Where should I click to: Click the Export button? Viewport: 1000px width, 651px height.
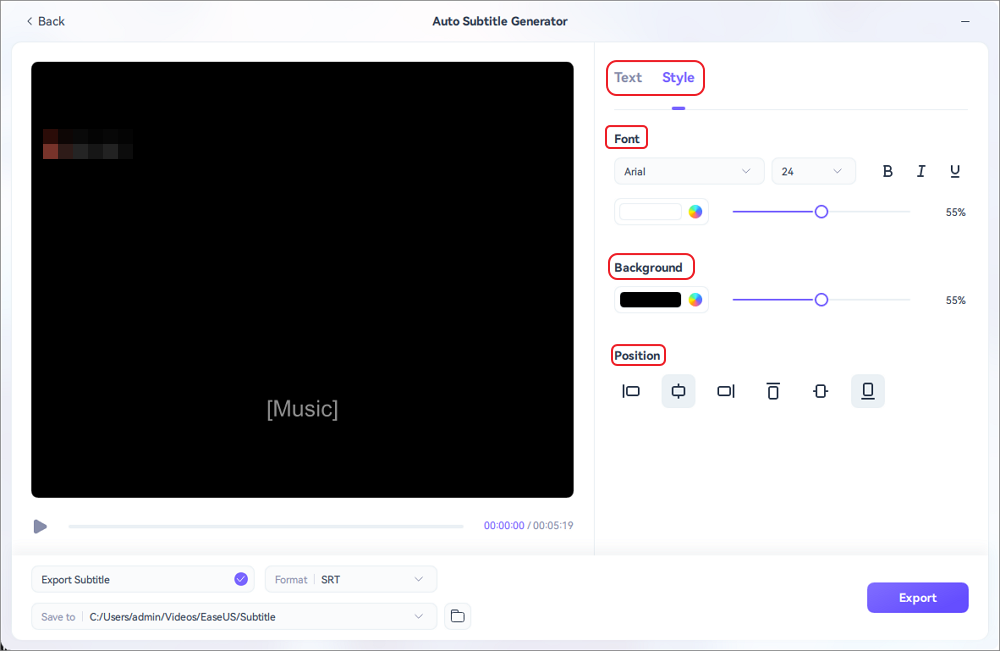(x=917, y=598)
